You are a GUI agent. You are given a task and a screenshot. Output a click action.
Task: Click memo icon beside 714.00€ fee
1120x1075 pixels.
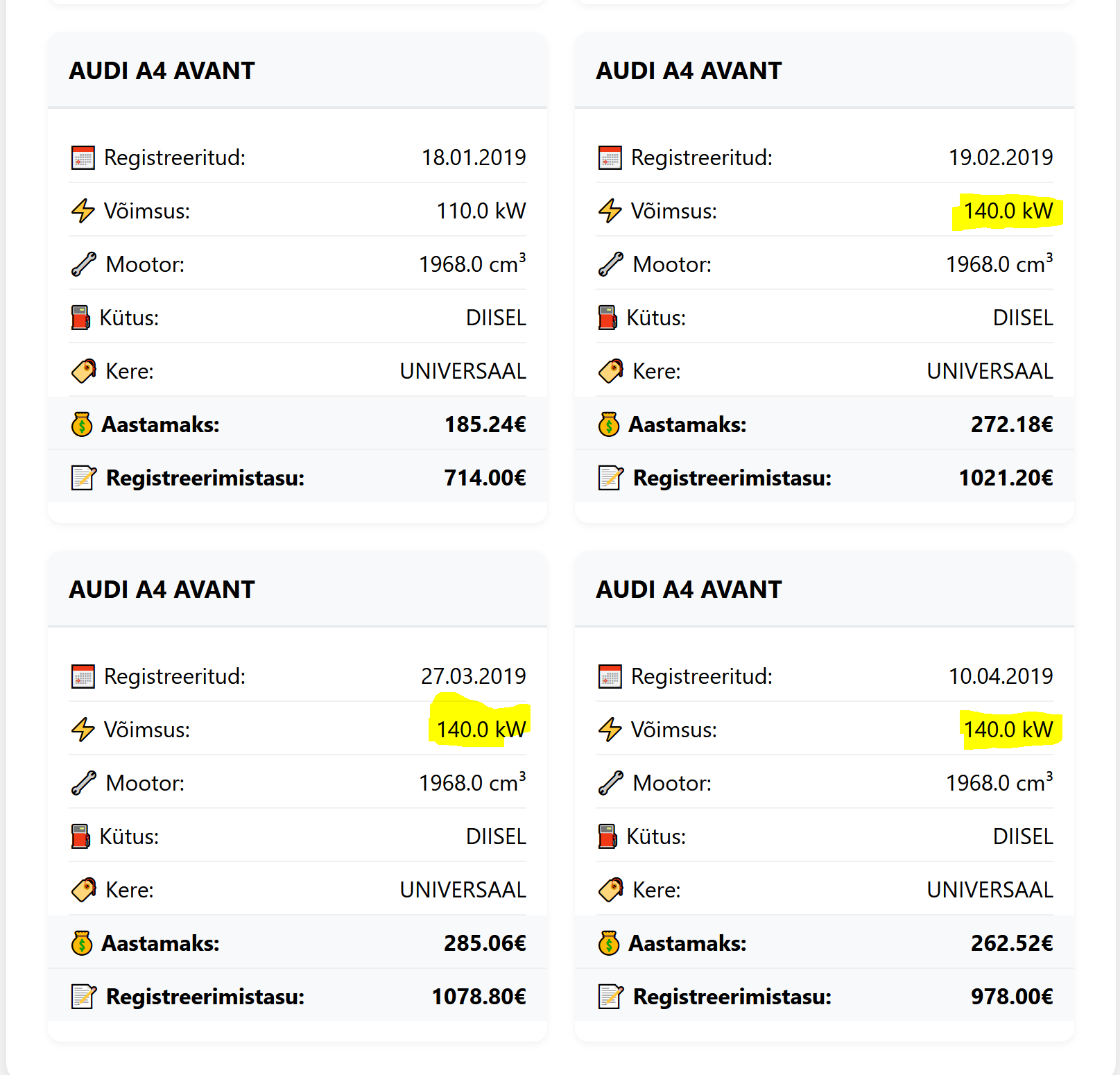[x=83, y=478]
